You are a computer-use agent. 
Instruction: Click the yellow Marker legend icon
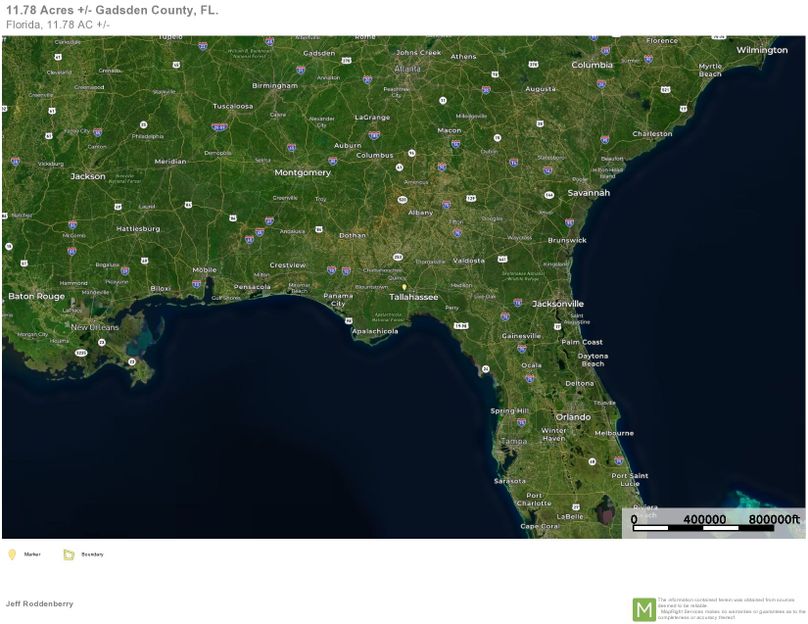(x=12, y=554)
